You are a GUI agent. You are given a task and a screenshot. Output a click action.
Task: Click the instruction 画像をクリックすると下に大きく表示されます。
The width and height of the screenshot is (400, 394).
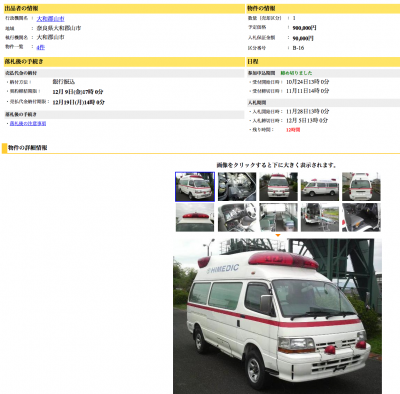click(x=277, y=165)
